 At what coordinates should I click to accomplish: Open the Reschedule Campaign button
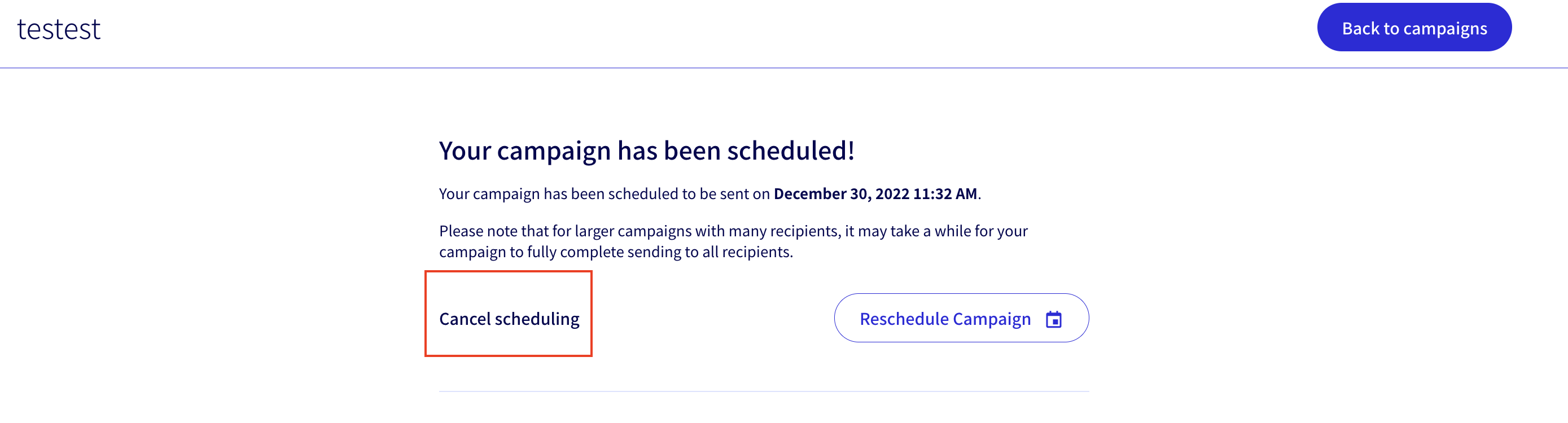point(961,318)
